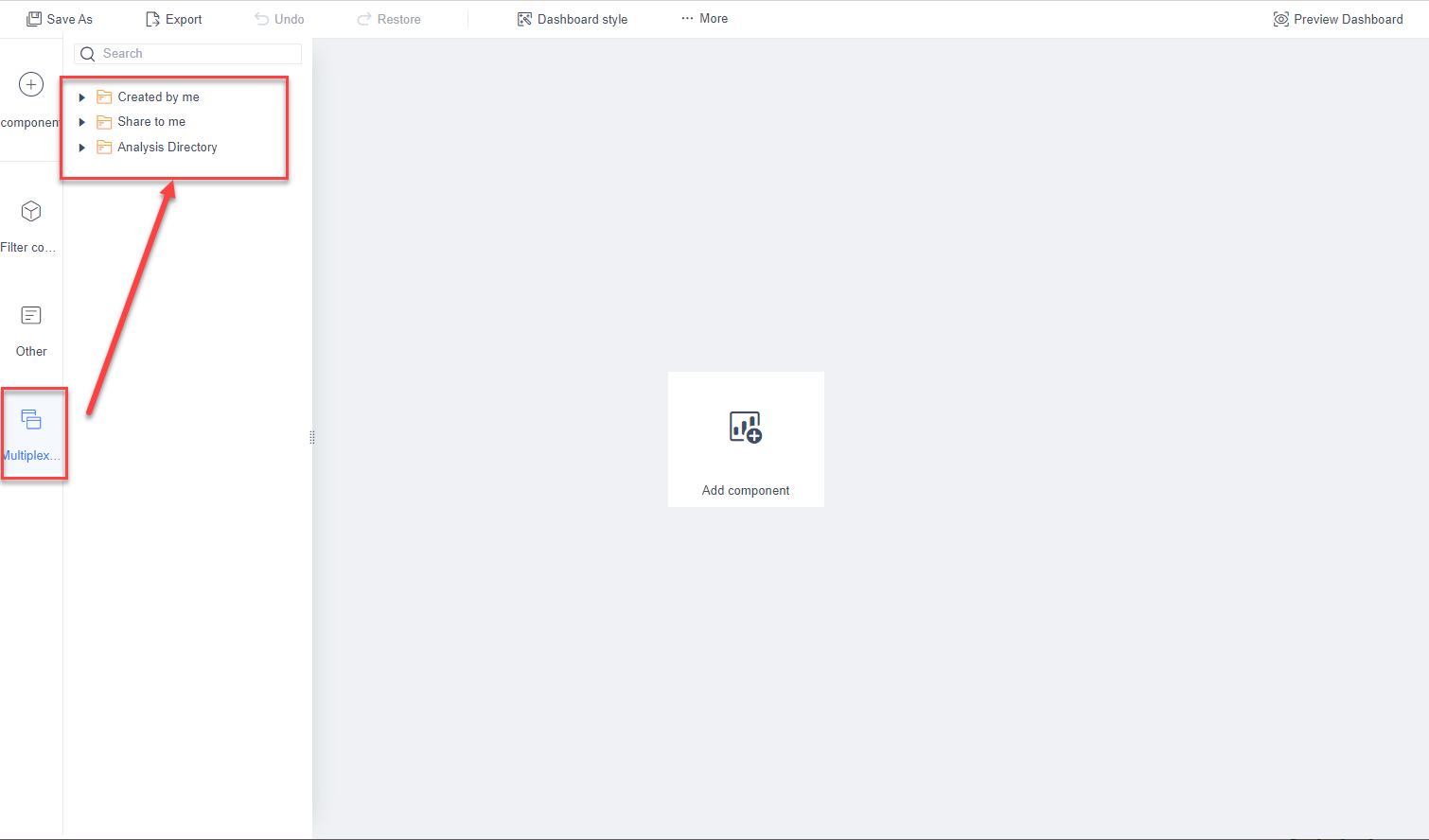Click the Preview Dashboard label
This screenshot has width=1429, height=840.
pyautogui.click(x=1349, y=19)
